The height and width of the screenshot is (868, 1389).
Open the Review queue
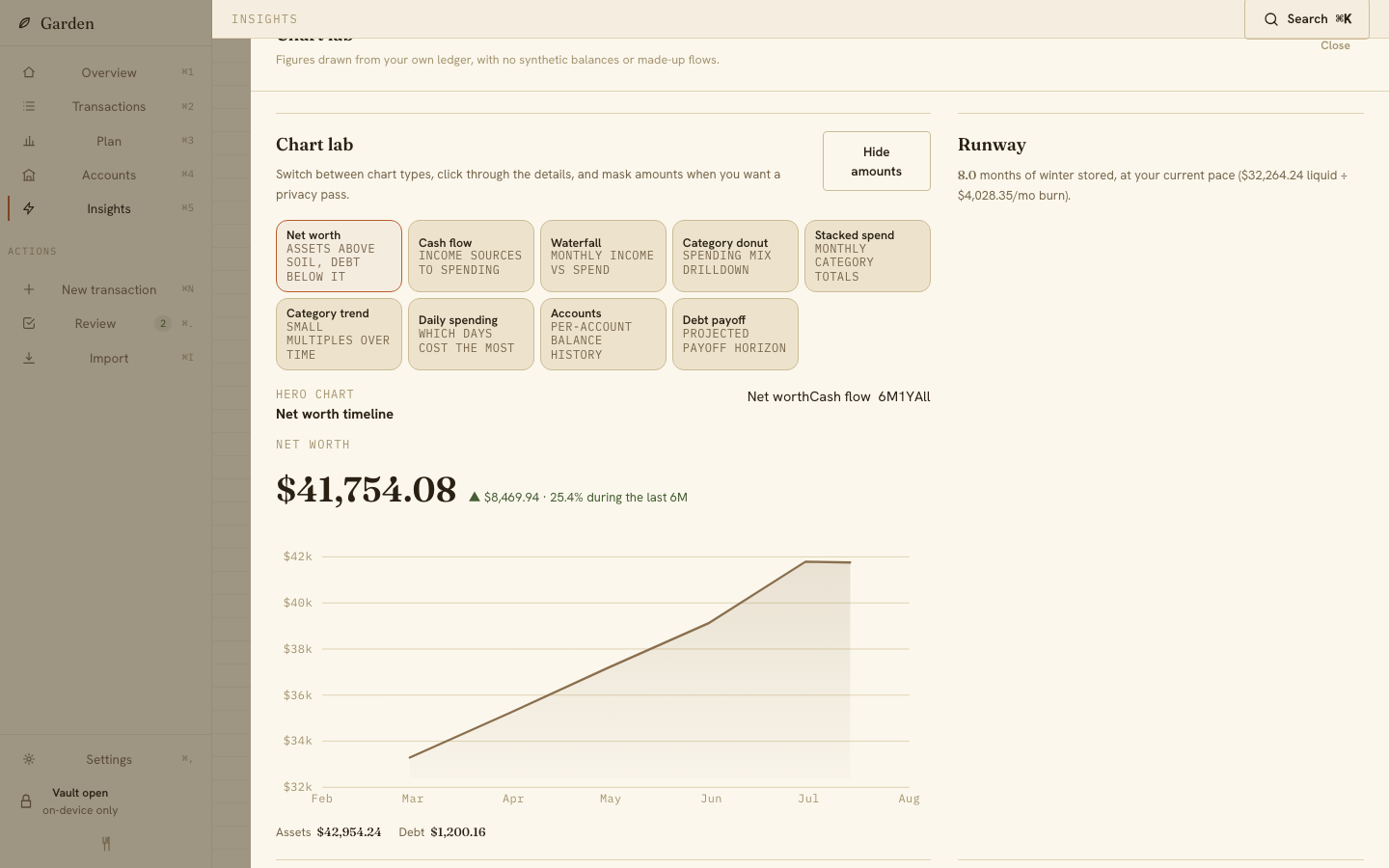click(106, 323)
